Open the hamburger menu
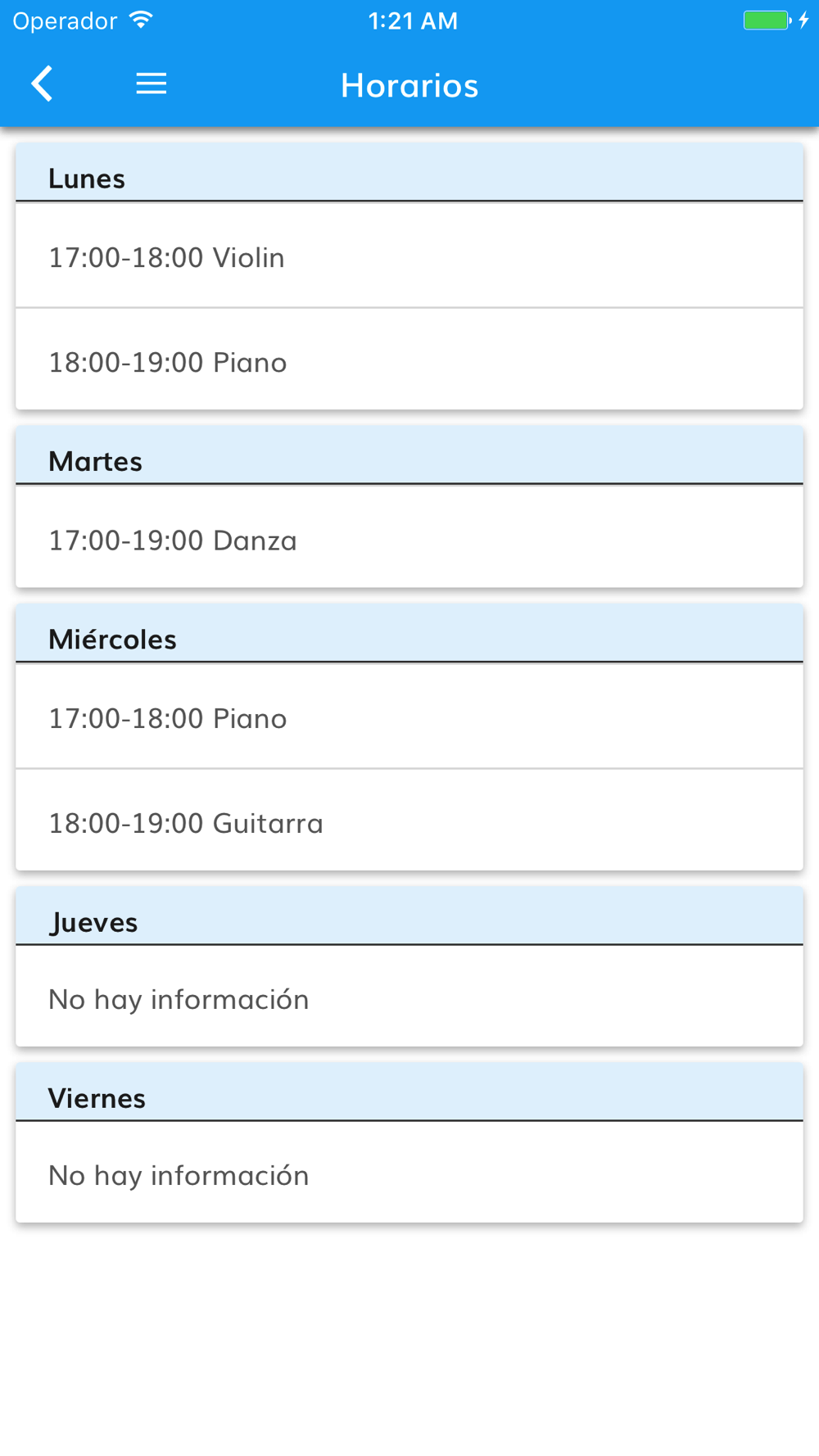819x1456 pixels. click(x=152, y=84)
